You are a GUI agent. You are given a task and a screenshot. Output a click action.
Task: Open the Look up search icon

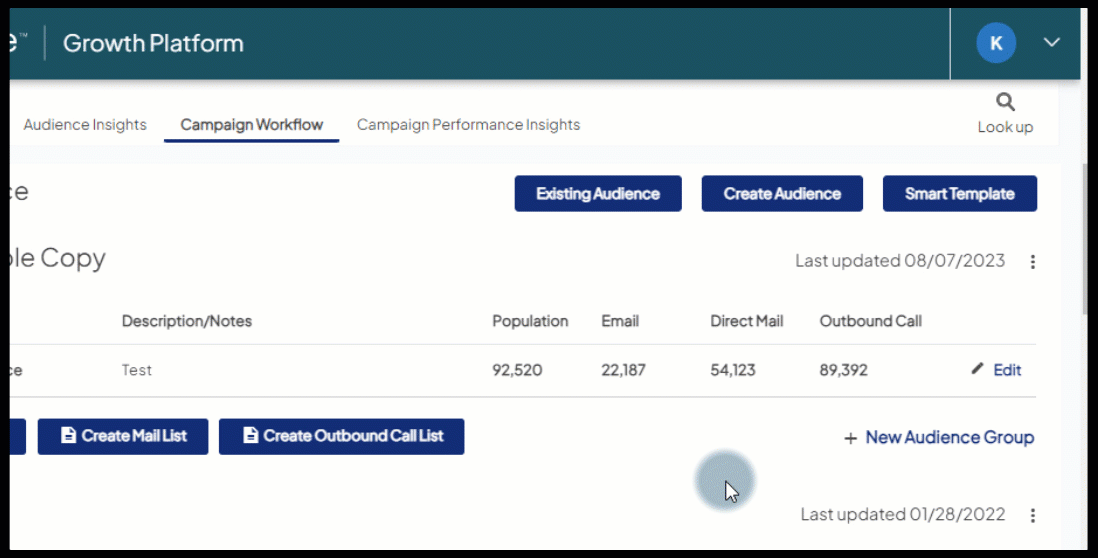click(x=1005, y=102)
